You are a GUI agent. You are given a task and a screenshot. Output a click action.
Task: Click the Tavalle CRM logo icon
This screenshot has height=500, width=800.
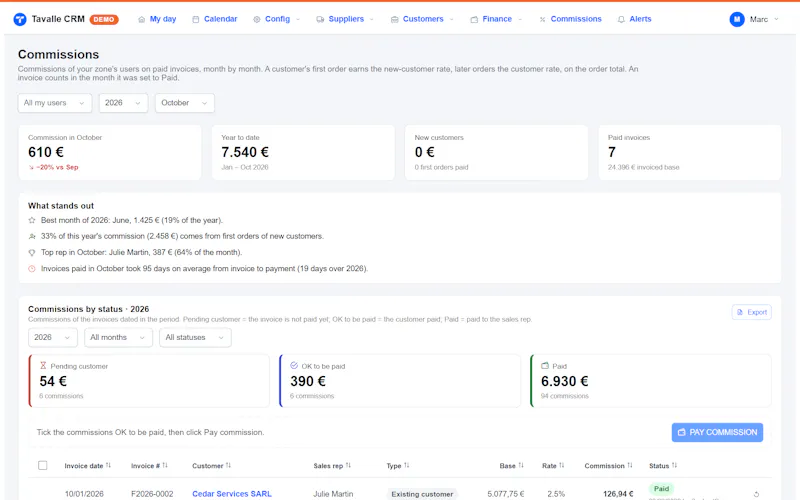[20, 19]
